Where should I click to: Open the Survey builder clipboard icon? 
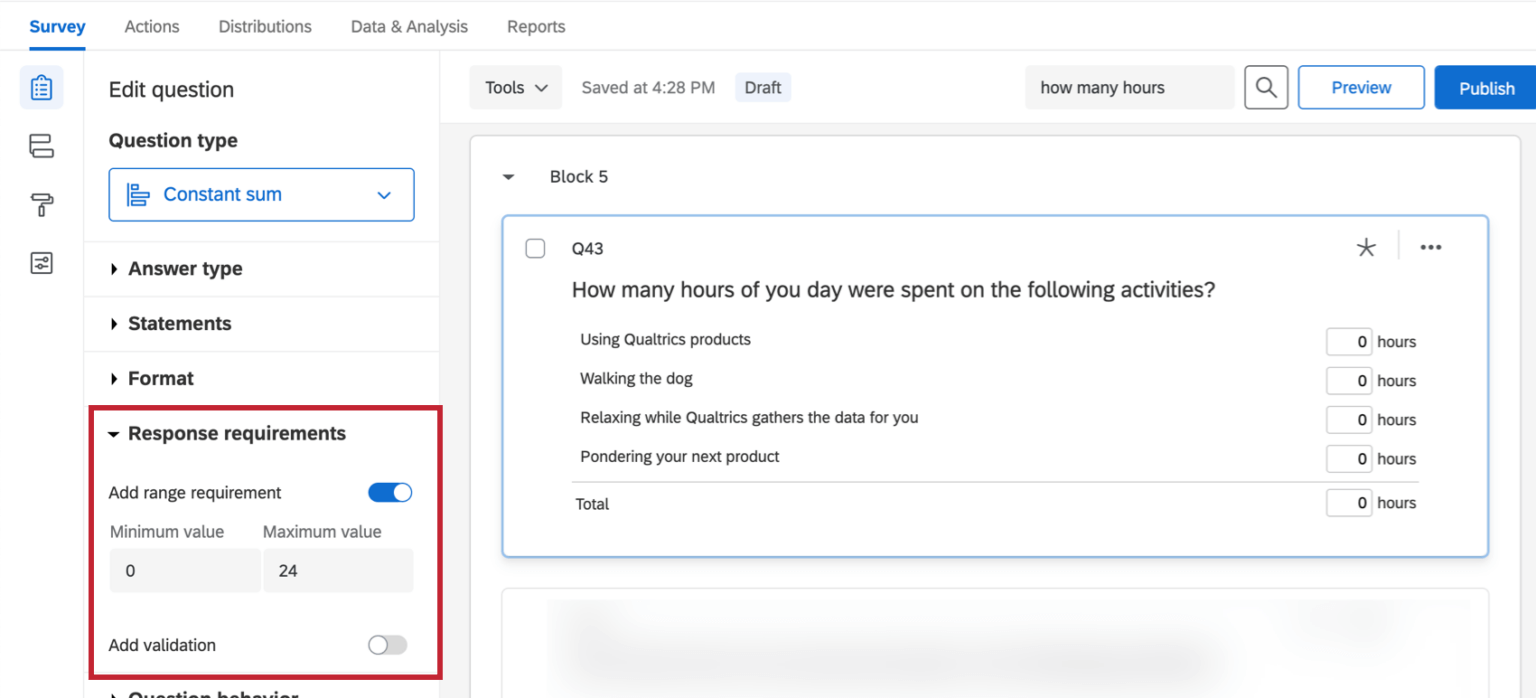41,88
